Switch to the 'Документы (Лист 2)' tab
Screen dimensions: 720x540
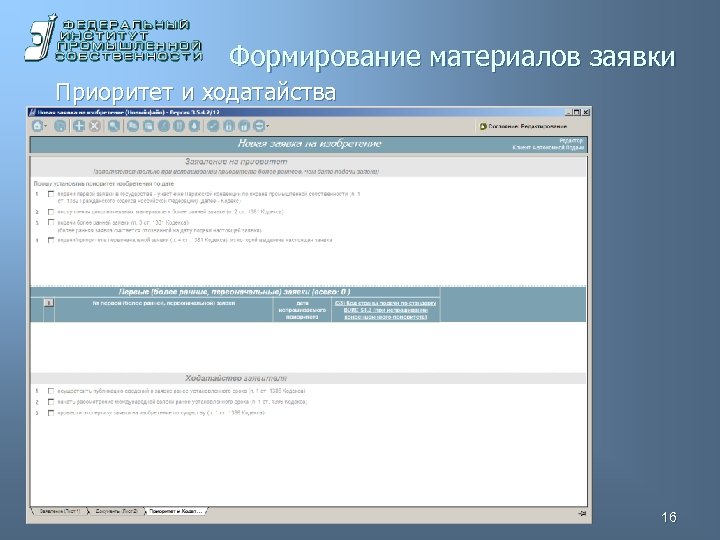tap(117, 511)
